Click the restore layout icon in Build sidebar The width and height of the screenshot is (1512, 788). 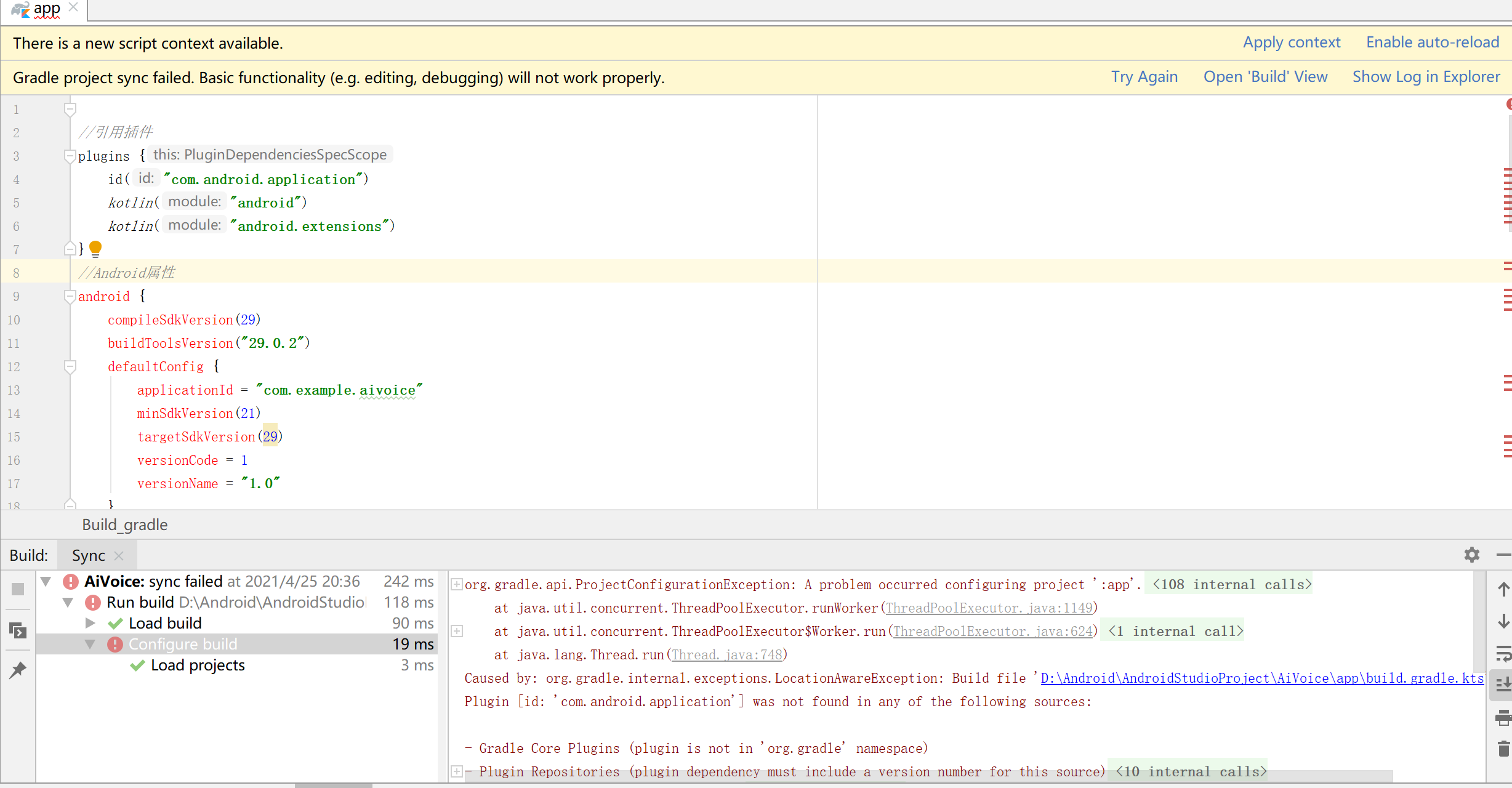pyautogui.click(x=18, y=630)
